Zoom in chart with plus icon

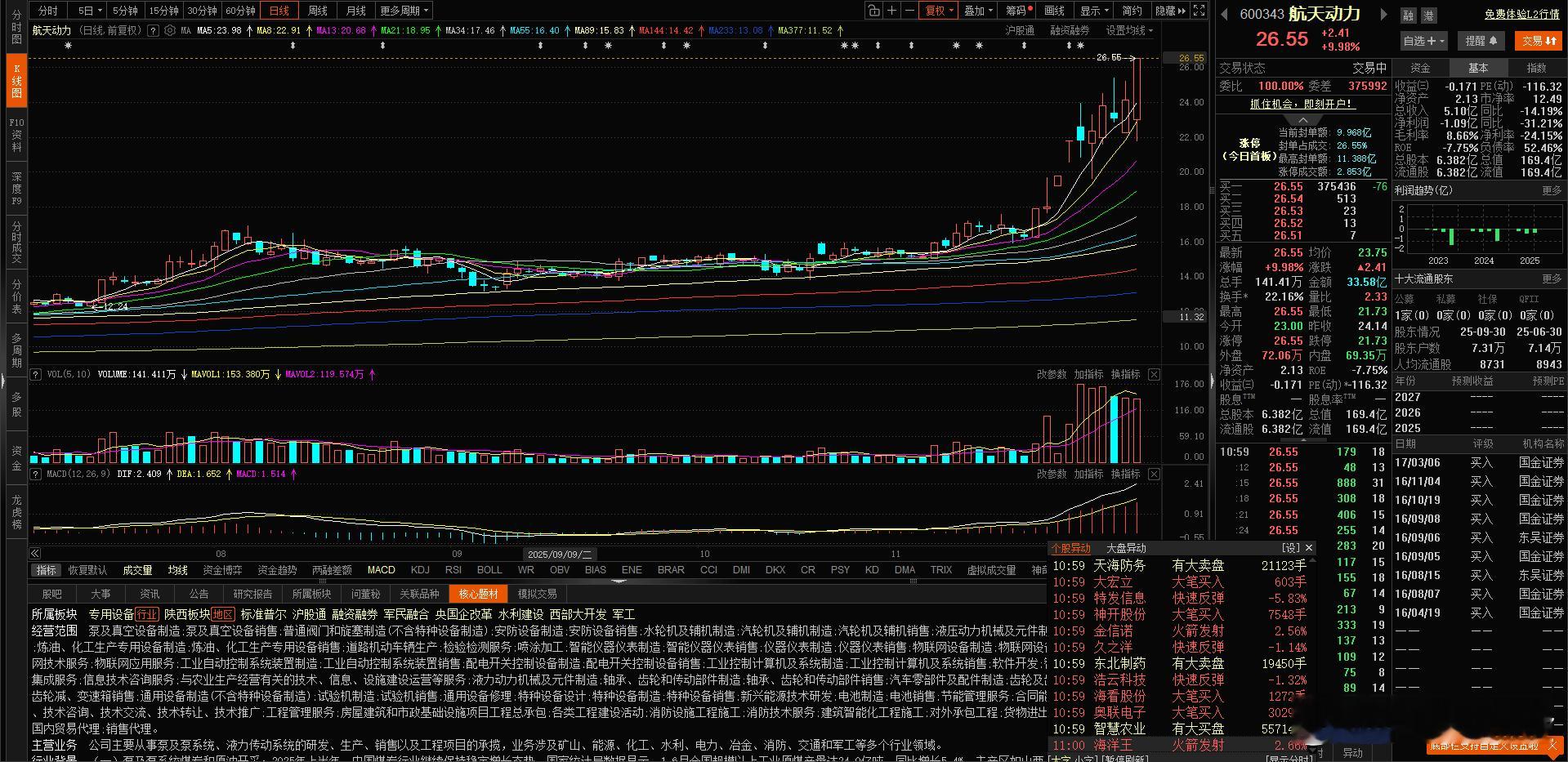point(892,11)
